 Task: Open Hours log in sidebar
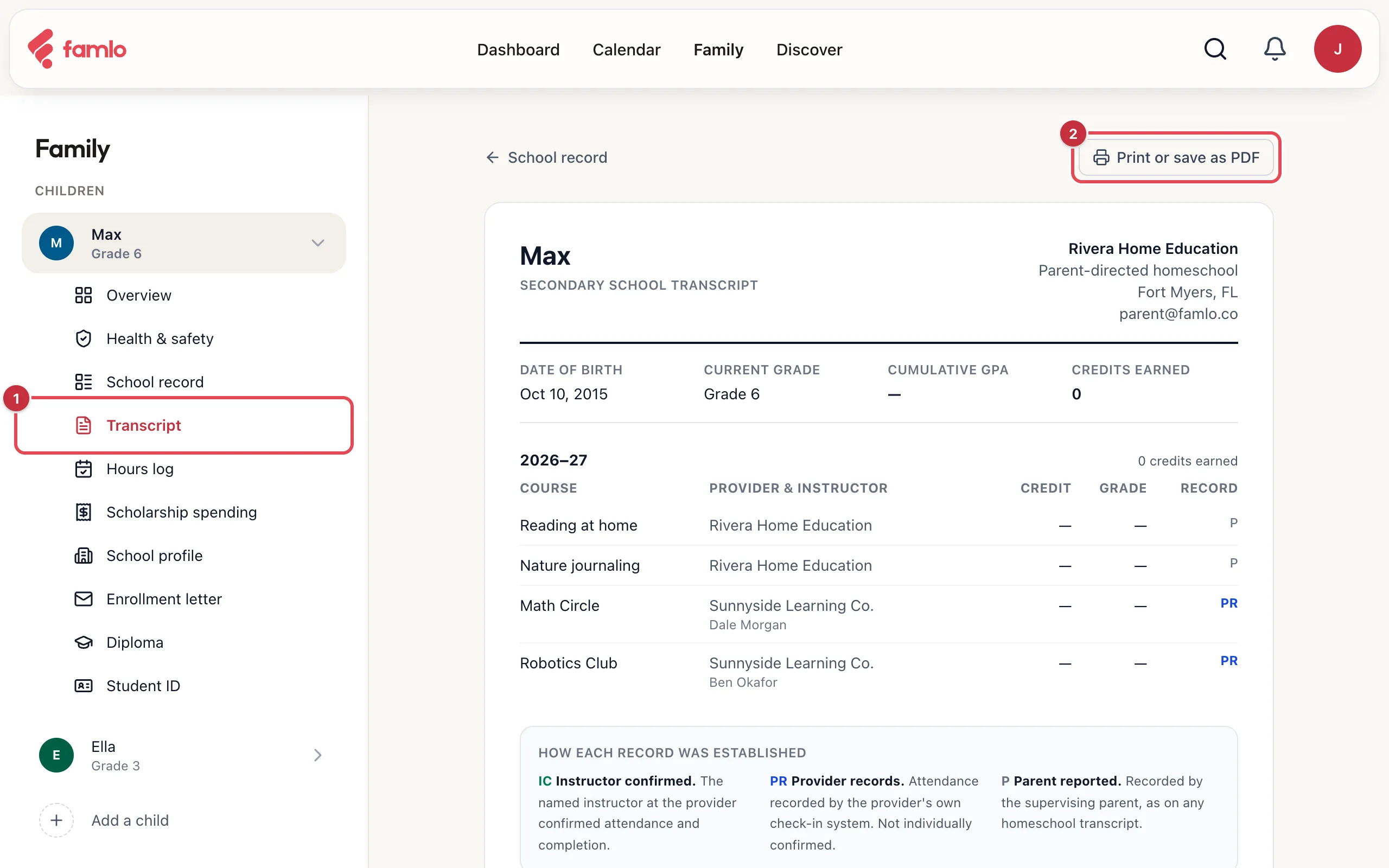pyautogui.click(x=140, y=468)
